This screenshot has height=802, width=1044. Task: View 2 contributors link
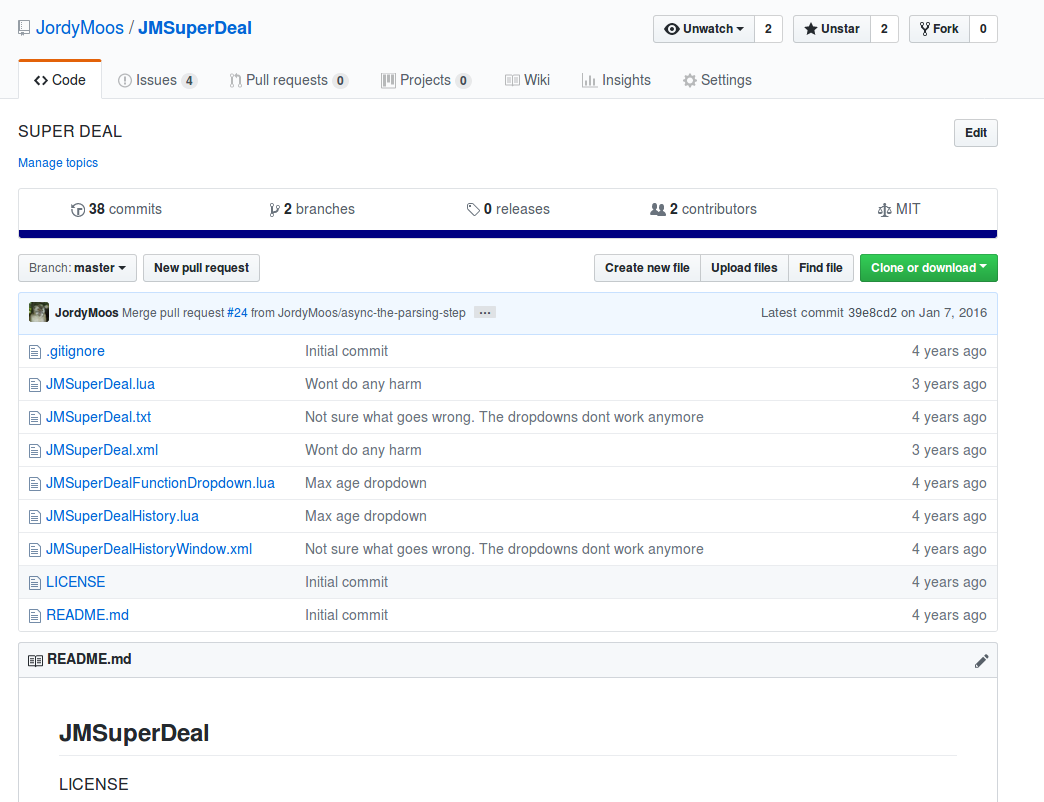[703, 209]
